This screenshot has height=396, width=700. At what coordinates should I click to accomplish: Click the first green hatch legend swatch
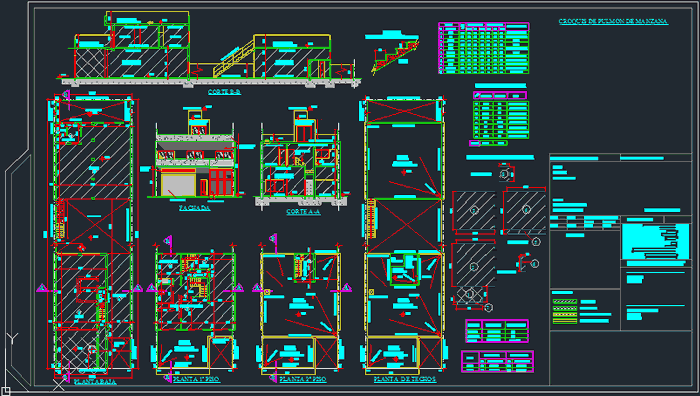(x=565, y=302)
